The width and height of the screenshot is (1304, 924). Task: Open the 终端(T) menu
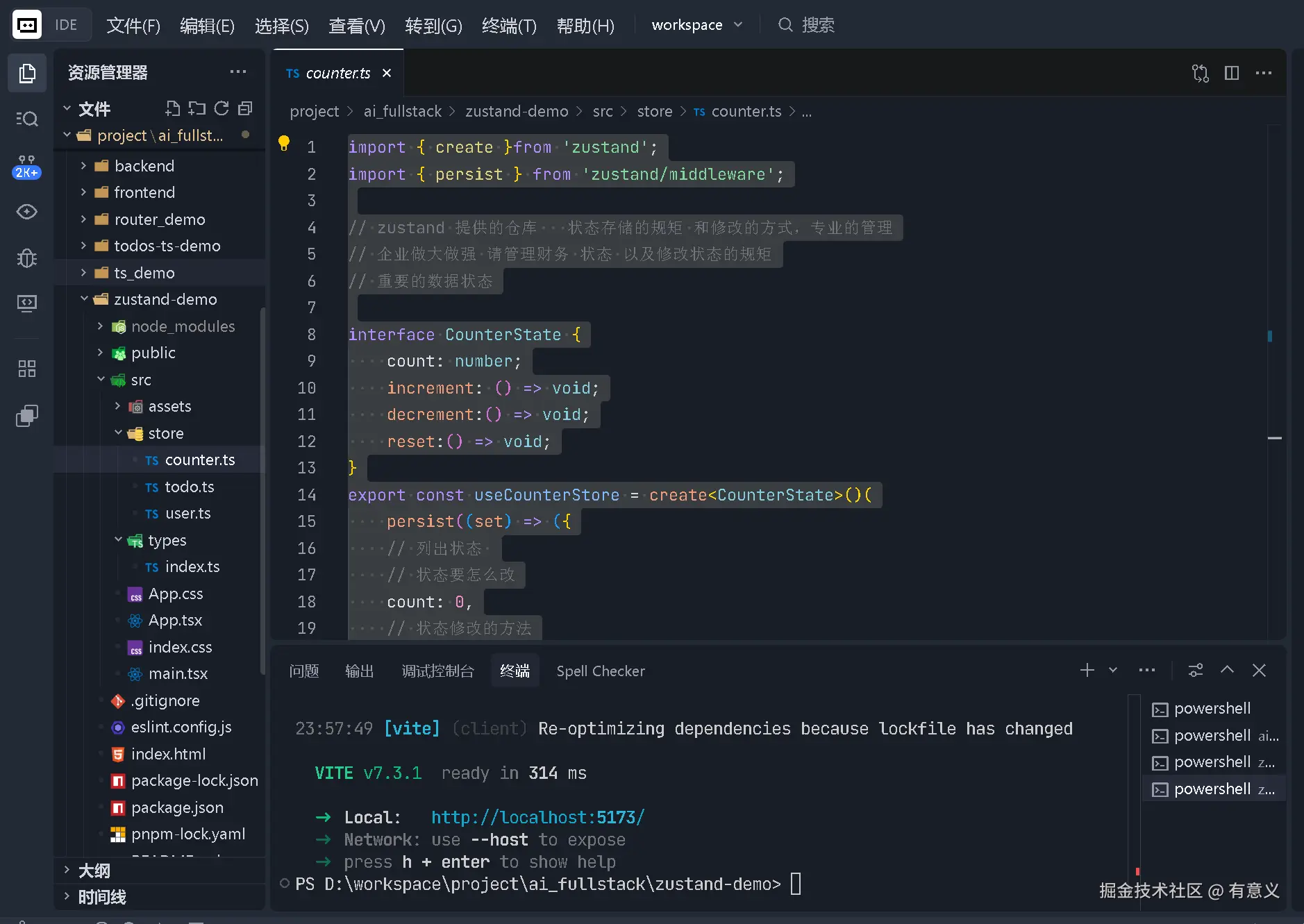pos(509,26)
